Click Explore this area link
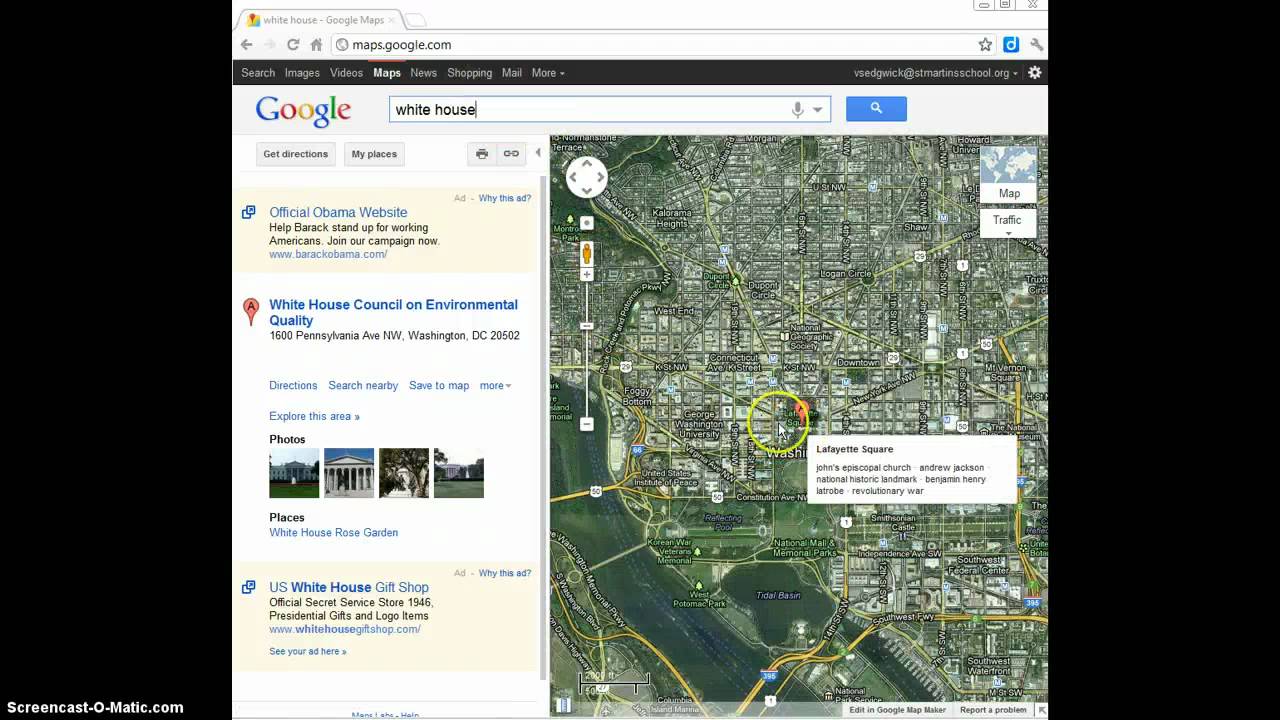1280x720 pixels. [x=314, y=416]
